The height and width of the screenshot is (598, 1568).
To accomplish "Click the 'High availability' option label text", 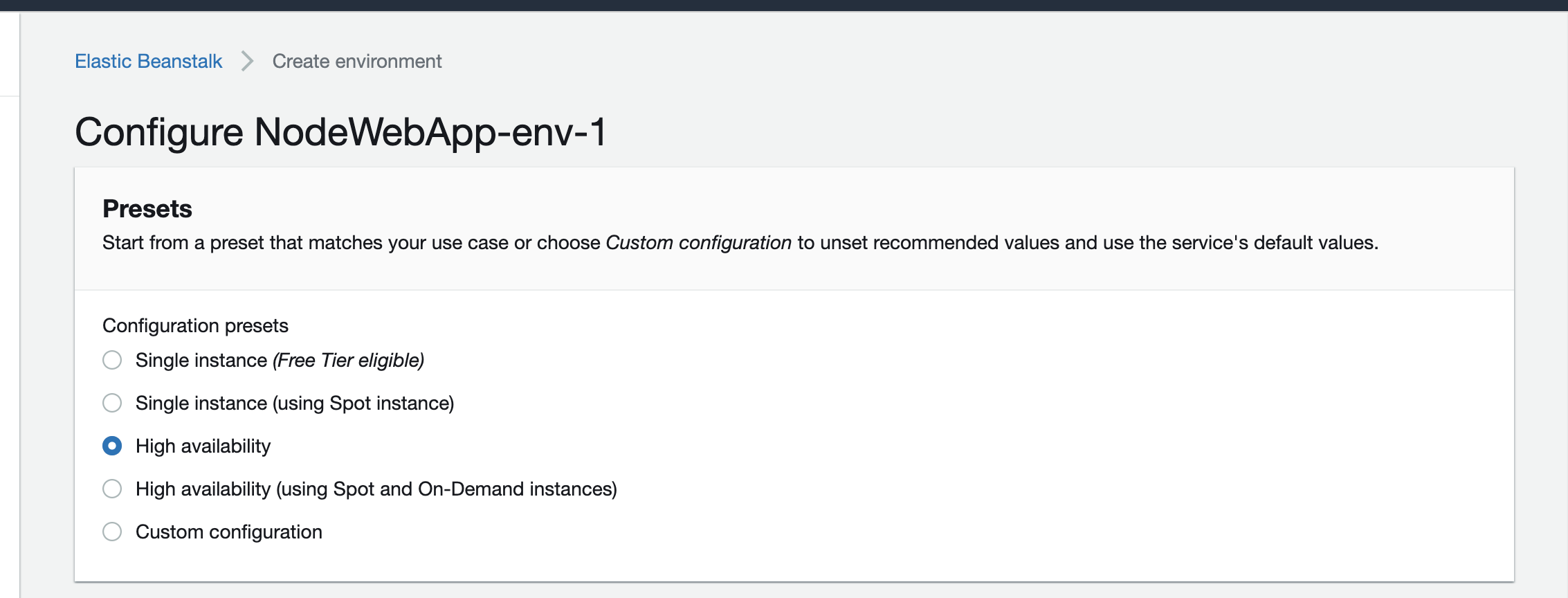I will point(203,446).
